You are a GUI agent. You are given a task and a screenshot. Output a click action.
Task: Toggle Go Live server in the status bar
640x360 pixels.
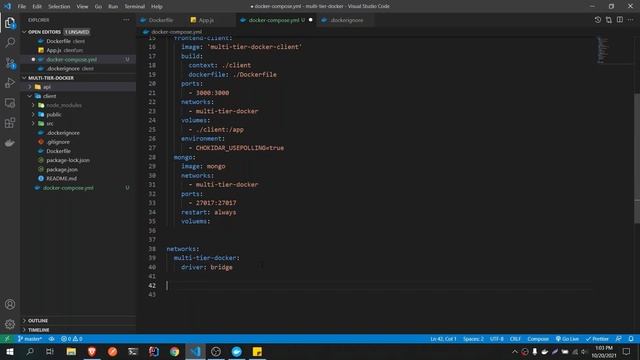click(x=567, y=339)
